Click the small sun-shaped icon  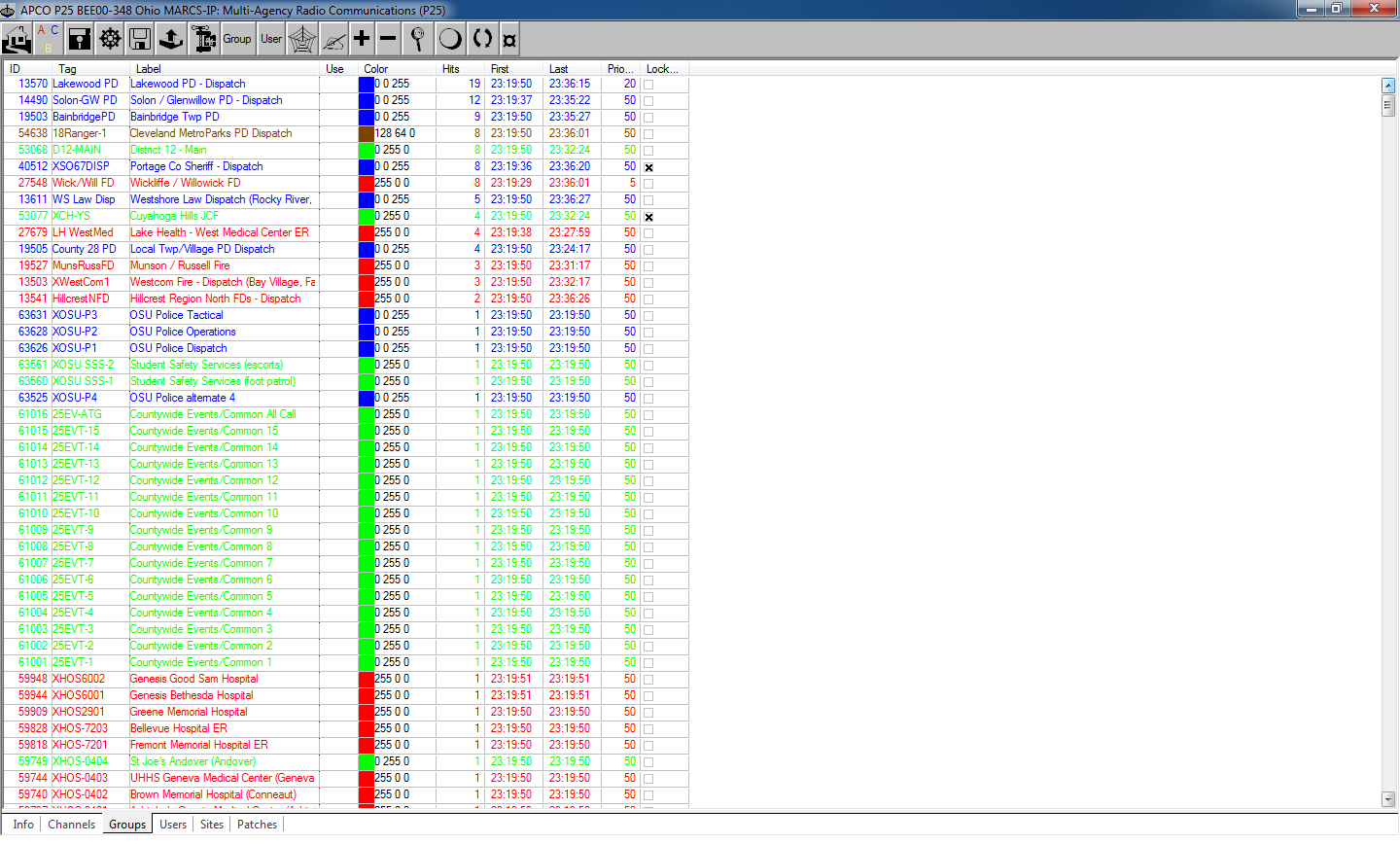509,40
